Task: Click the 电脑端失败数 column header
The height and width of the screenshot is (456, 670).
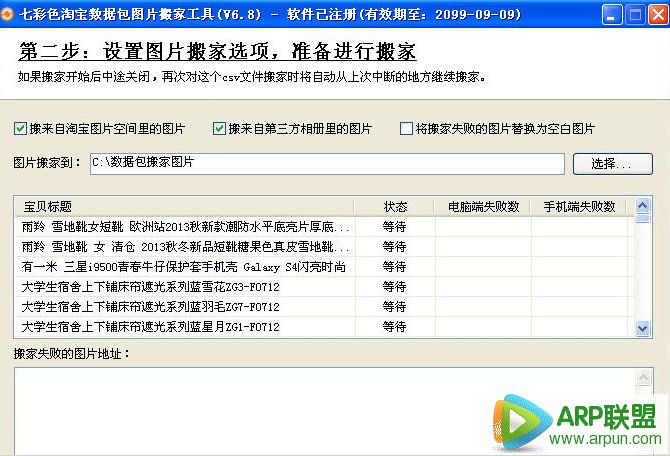Action: (x=483, y=207)
